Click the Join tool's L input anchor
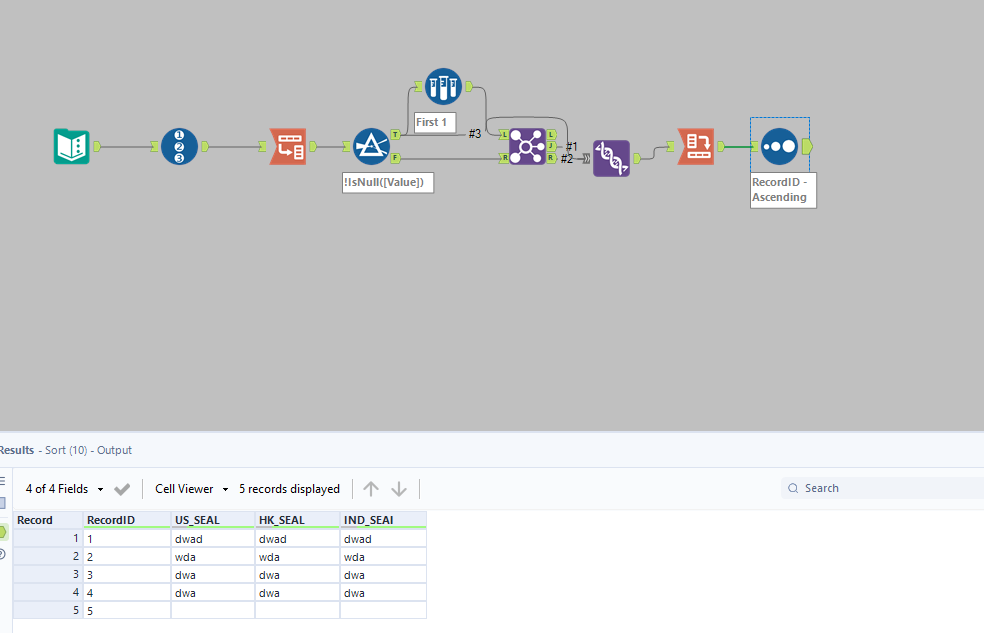The image size is (984, 633). 504,134
